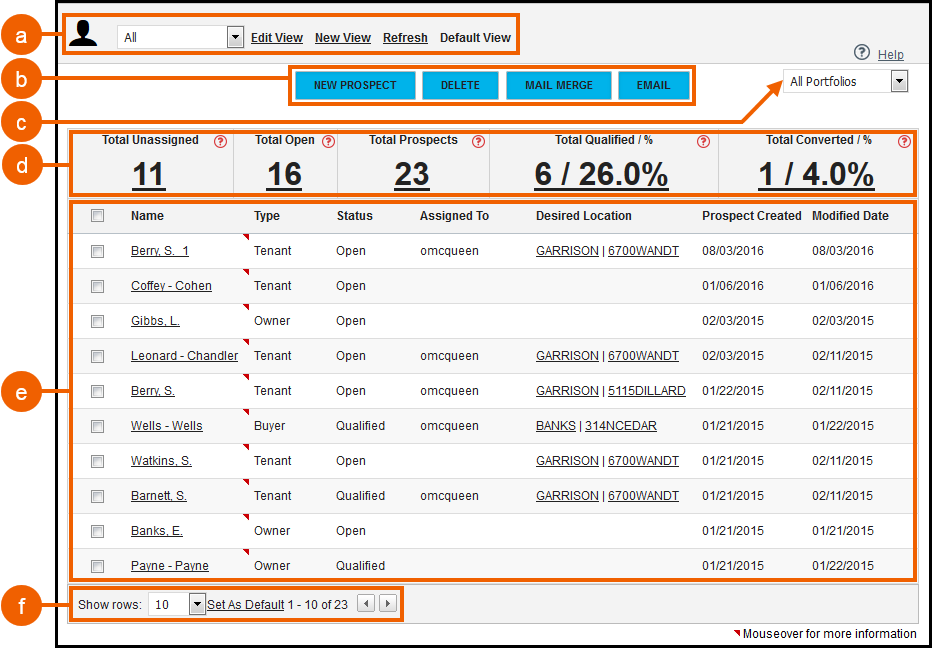Sort by Prospect Created column header

pyautogui.click(x=751, y=216)
